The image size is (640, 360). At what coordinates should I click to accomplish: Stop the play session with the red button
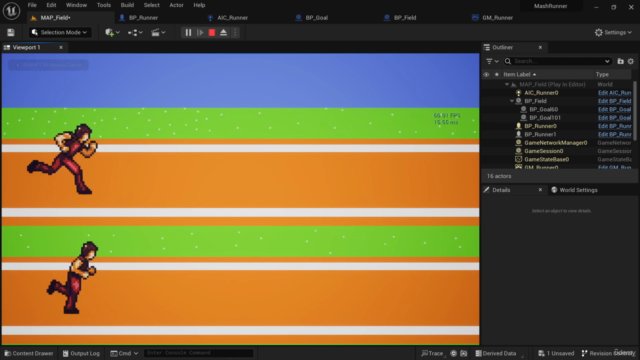click(212, 32)
